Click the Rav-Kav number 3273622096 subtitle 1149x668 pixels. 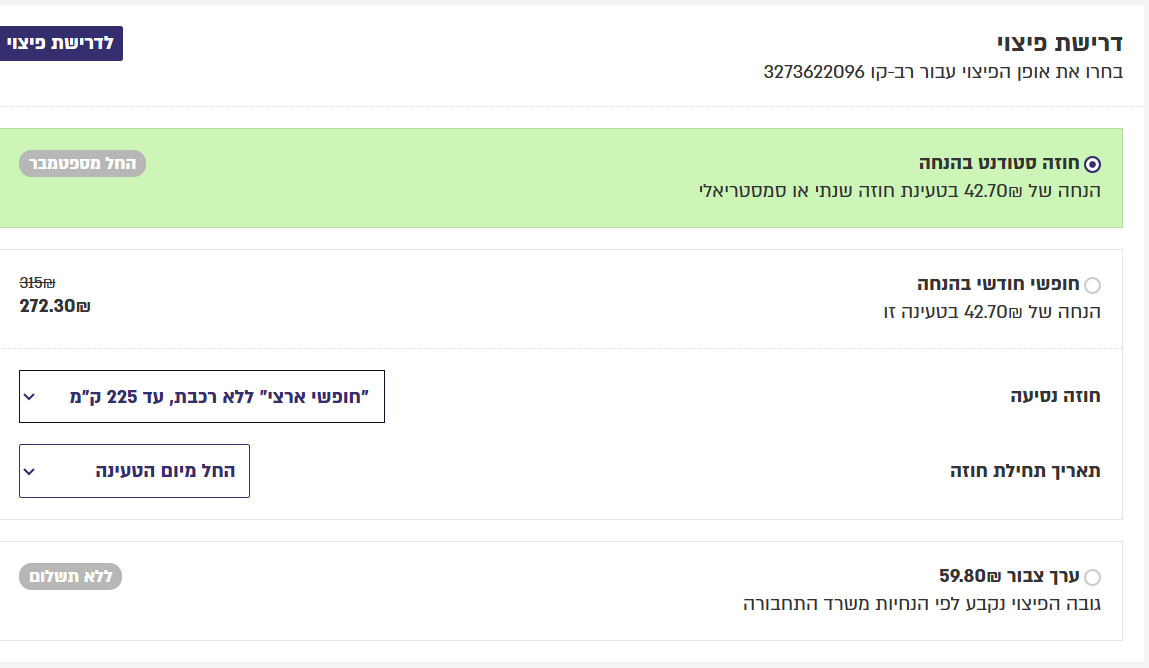pos(942,72)
